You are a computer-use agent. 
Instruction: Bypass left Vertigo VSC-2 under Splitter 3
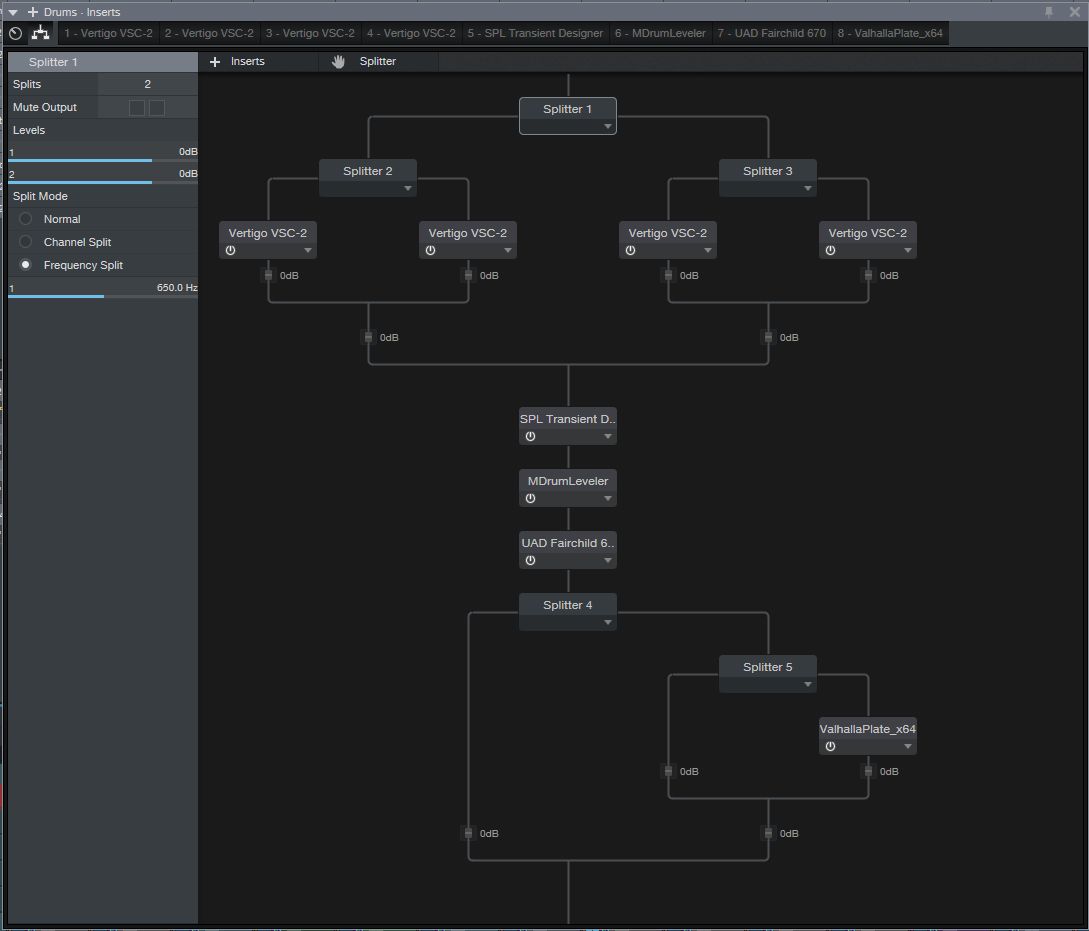click(631, 251)
